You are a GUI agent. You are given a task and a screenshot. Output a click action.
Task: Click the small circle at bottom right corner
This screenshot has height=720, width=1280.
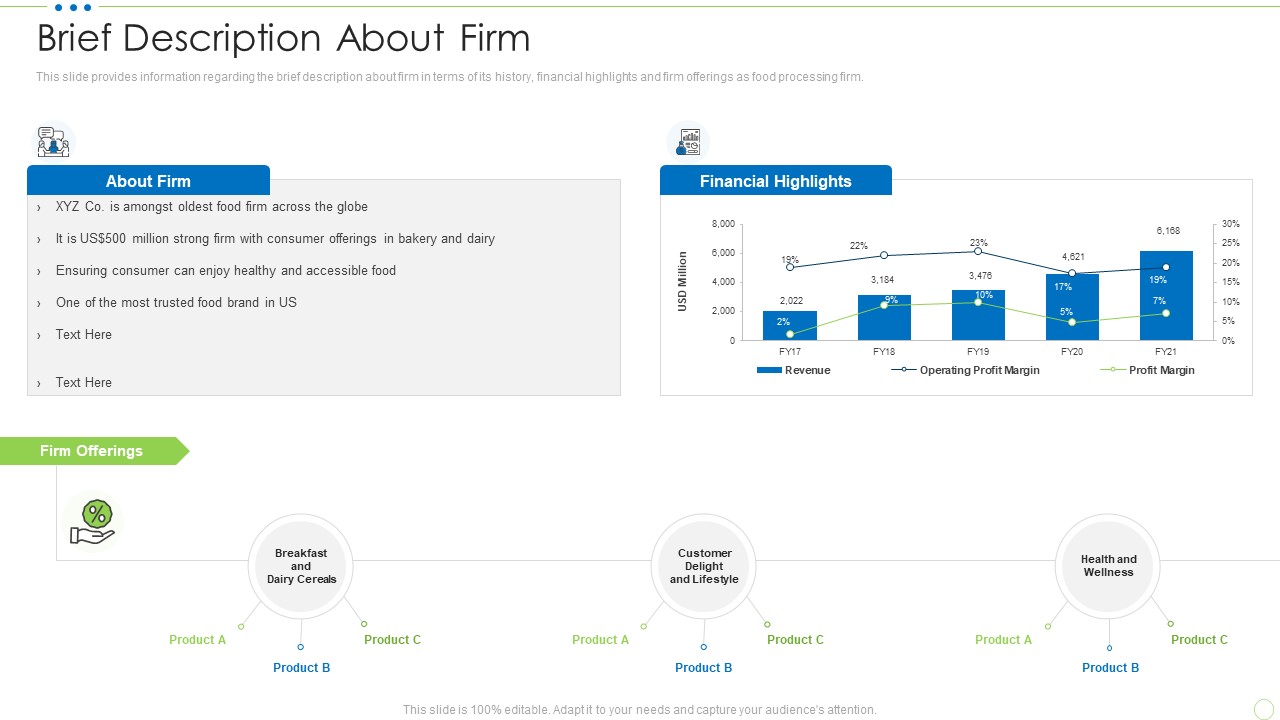tap(1263, 708)
